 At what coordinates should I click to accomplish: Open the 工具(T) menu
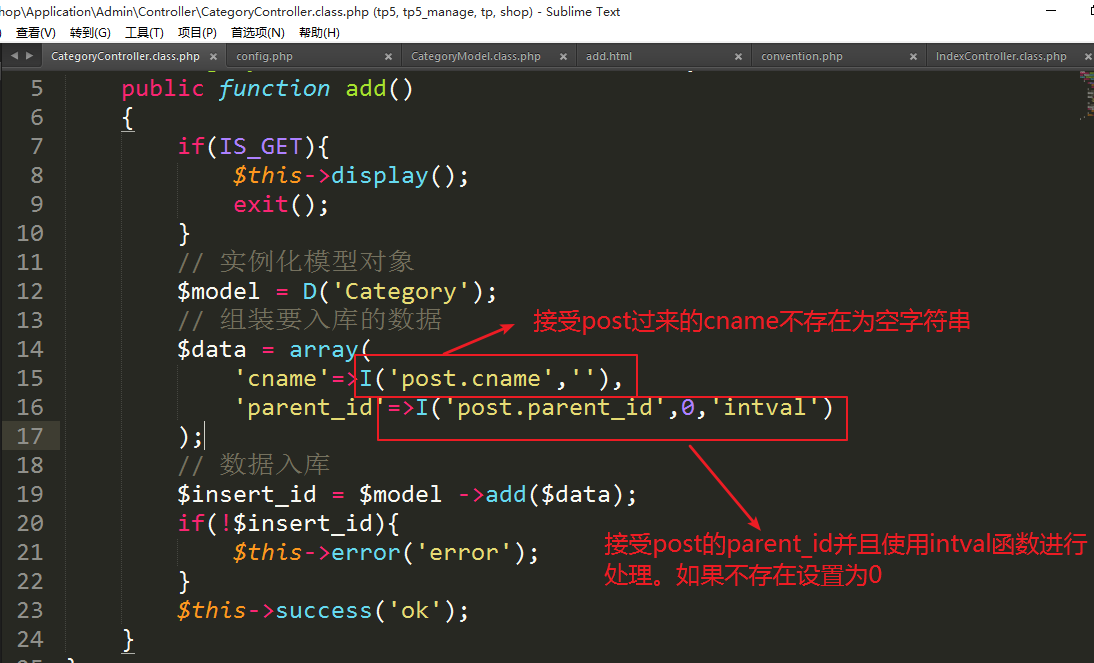tap(144, 33)
